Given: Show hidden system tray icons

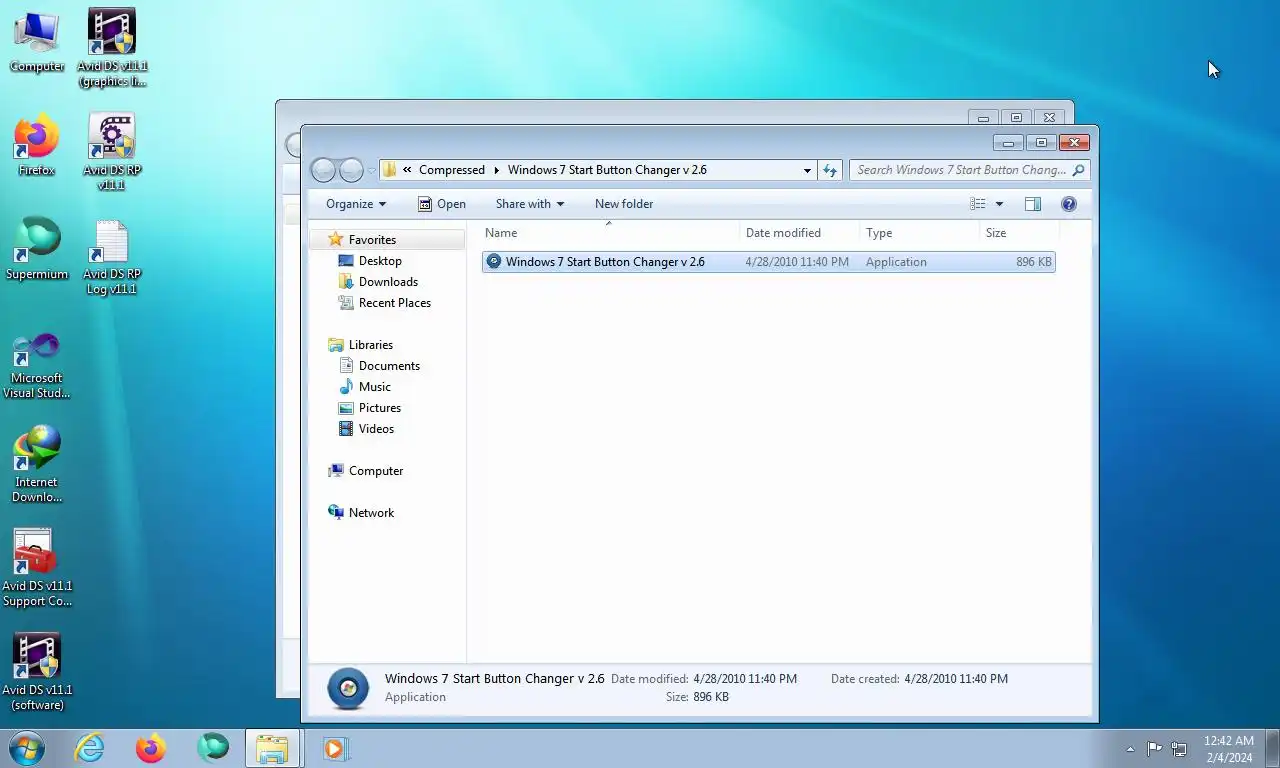Looking at the screenshot, I should pos(1130,749).
